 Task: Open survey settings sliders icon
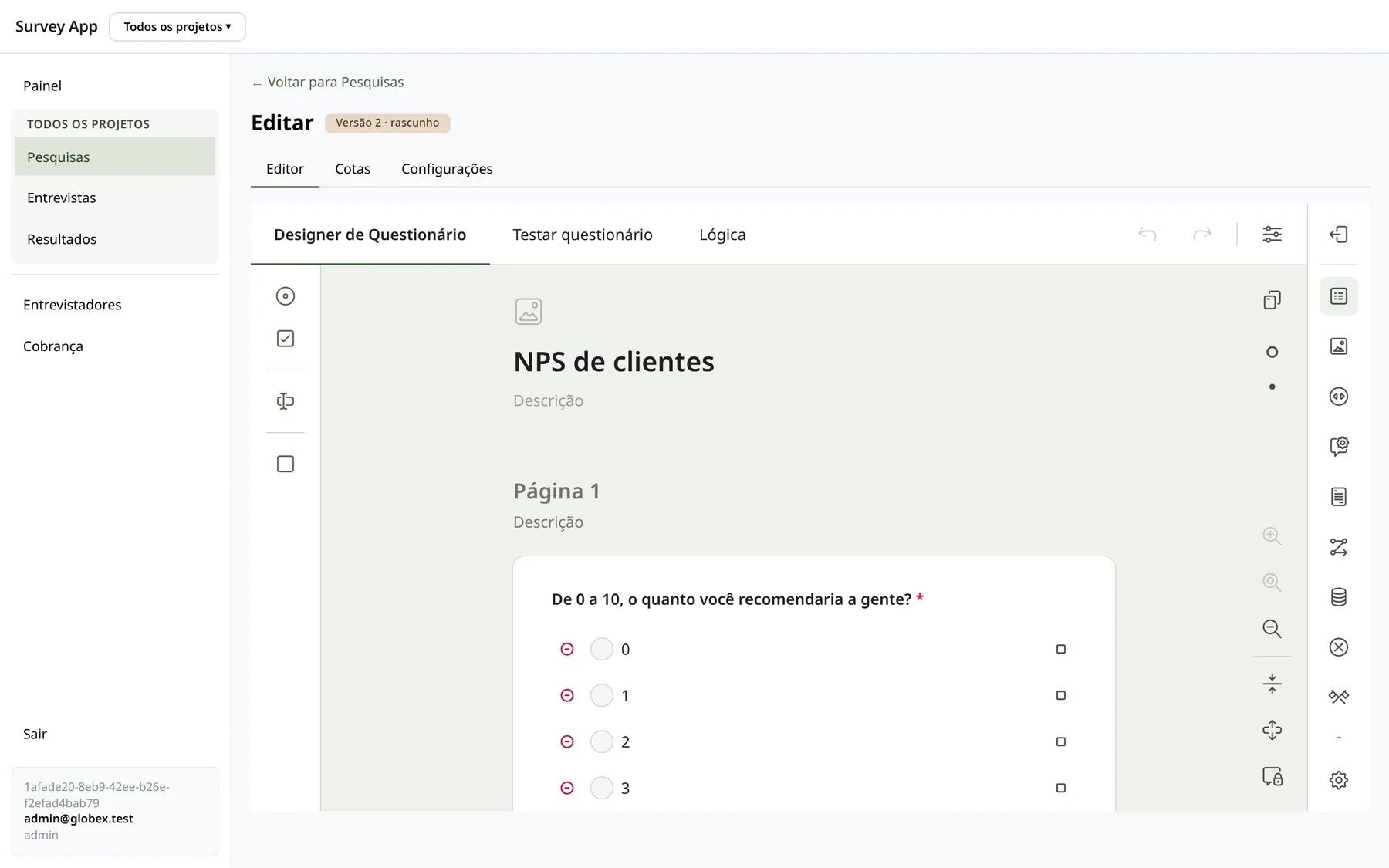pyautogui.click(x=1272, y=234)
